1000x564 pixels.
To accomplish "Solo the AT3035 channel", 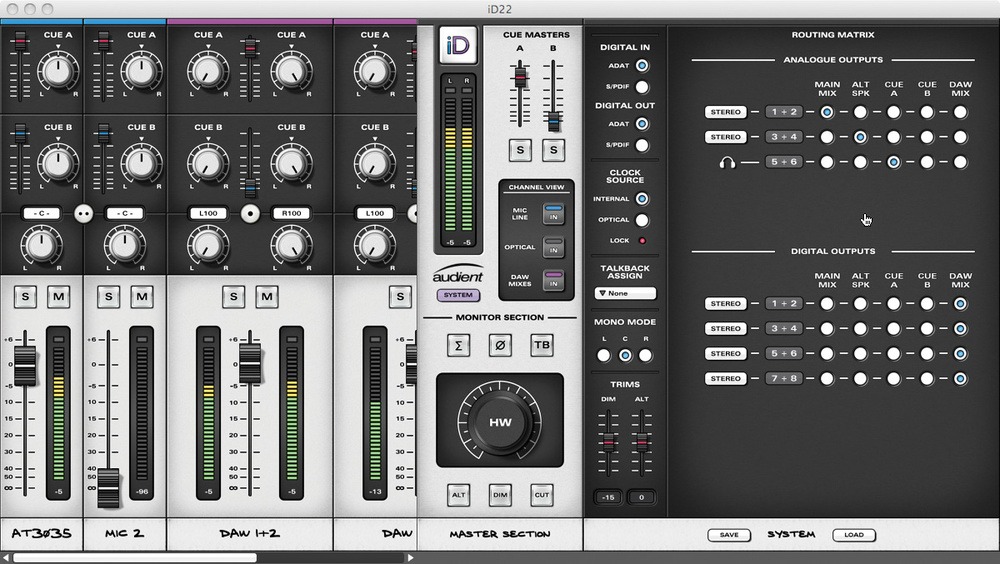I will click(x=25, y=297).
